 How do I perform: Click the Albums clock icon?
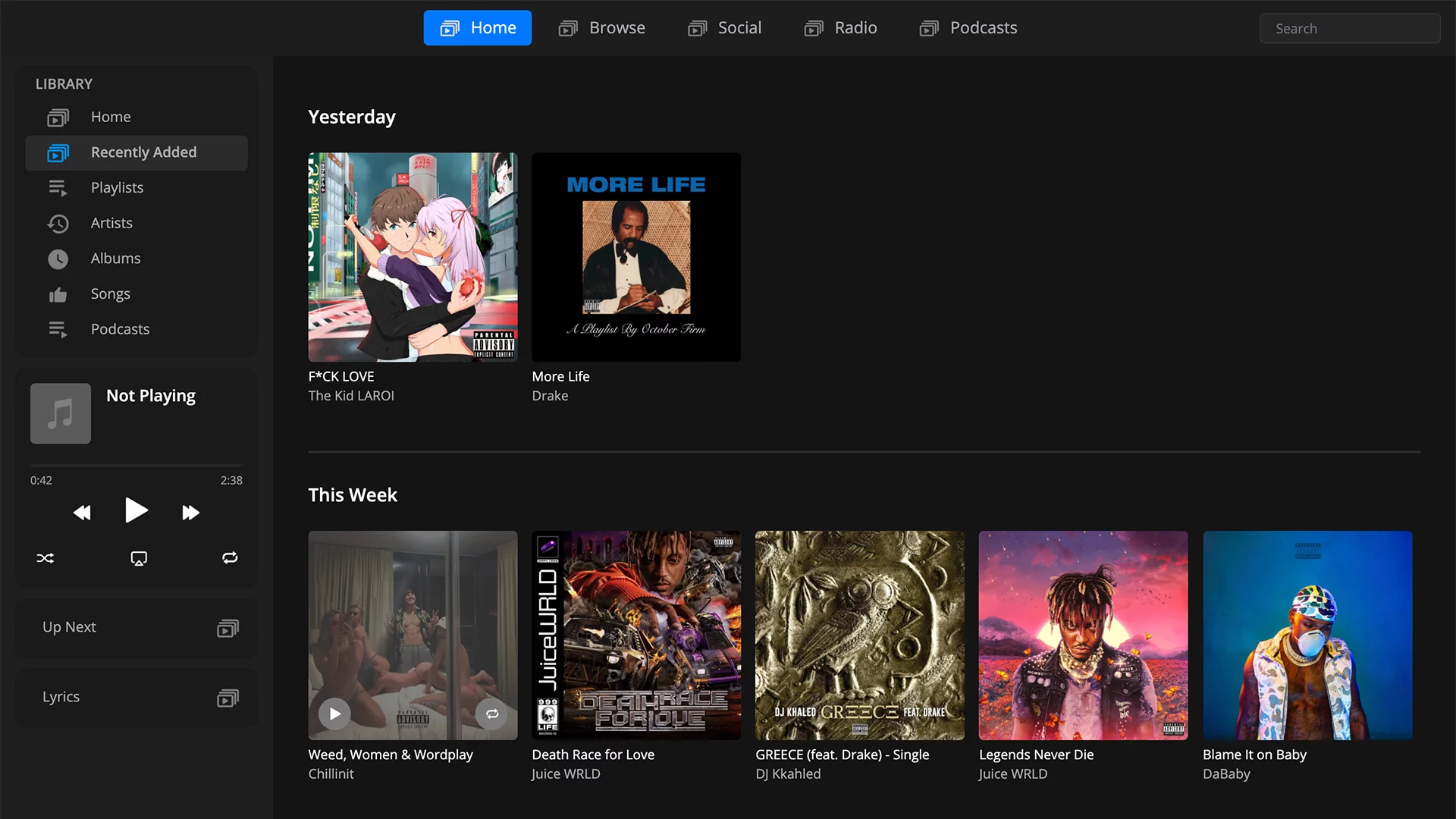click(58, 259)
